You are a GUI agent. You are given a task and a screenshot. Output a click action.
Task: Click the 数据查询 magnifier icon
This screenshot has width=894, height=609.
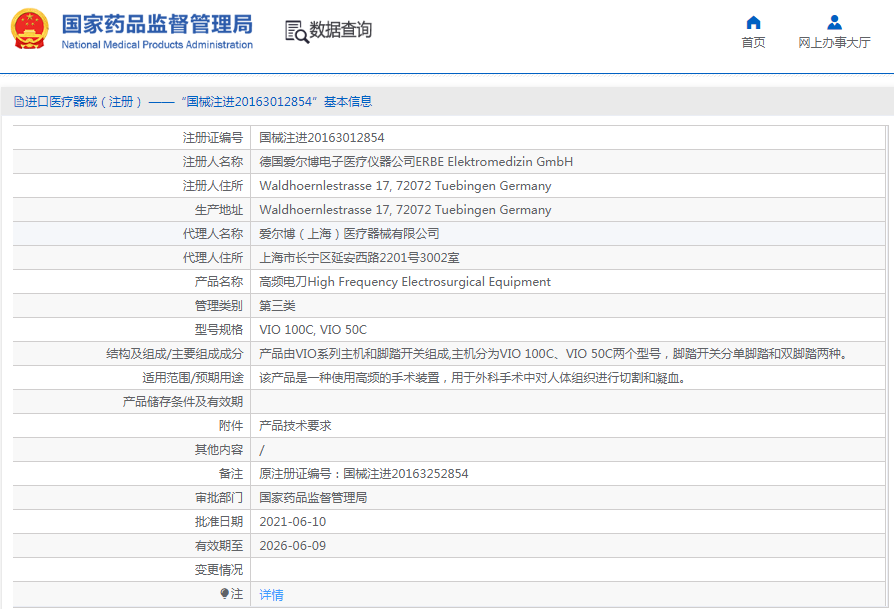[x=297, y=31]
